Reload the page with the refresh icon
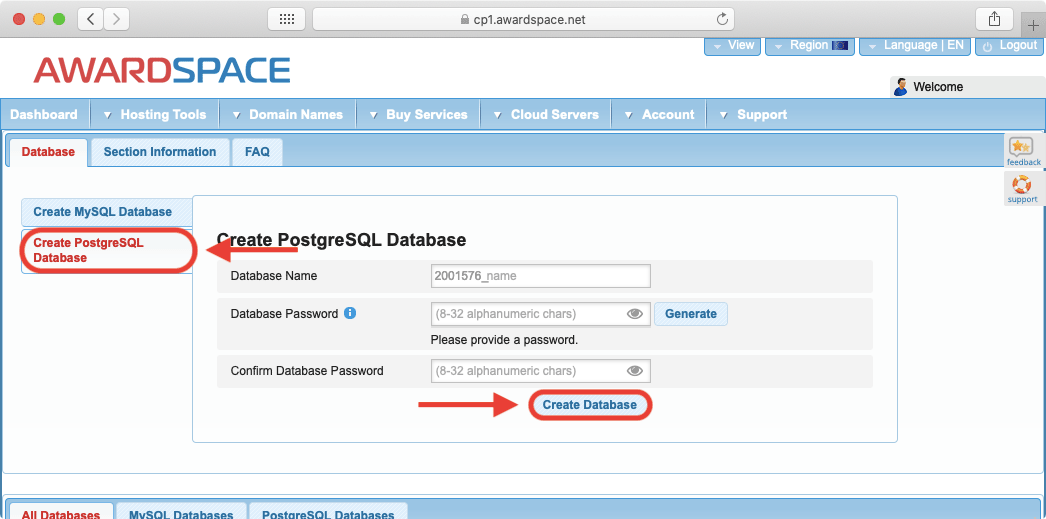 click(721, 19)
